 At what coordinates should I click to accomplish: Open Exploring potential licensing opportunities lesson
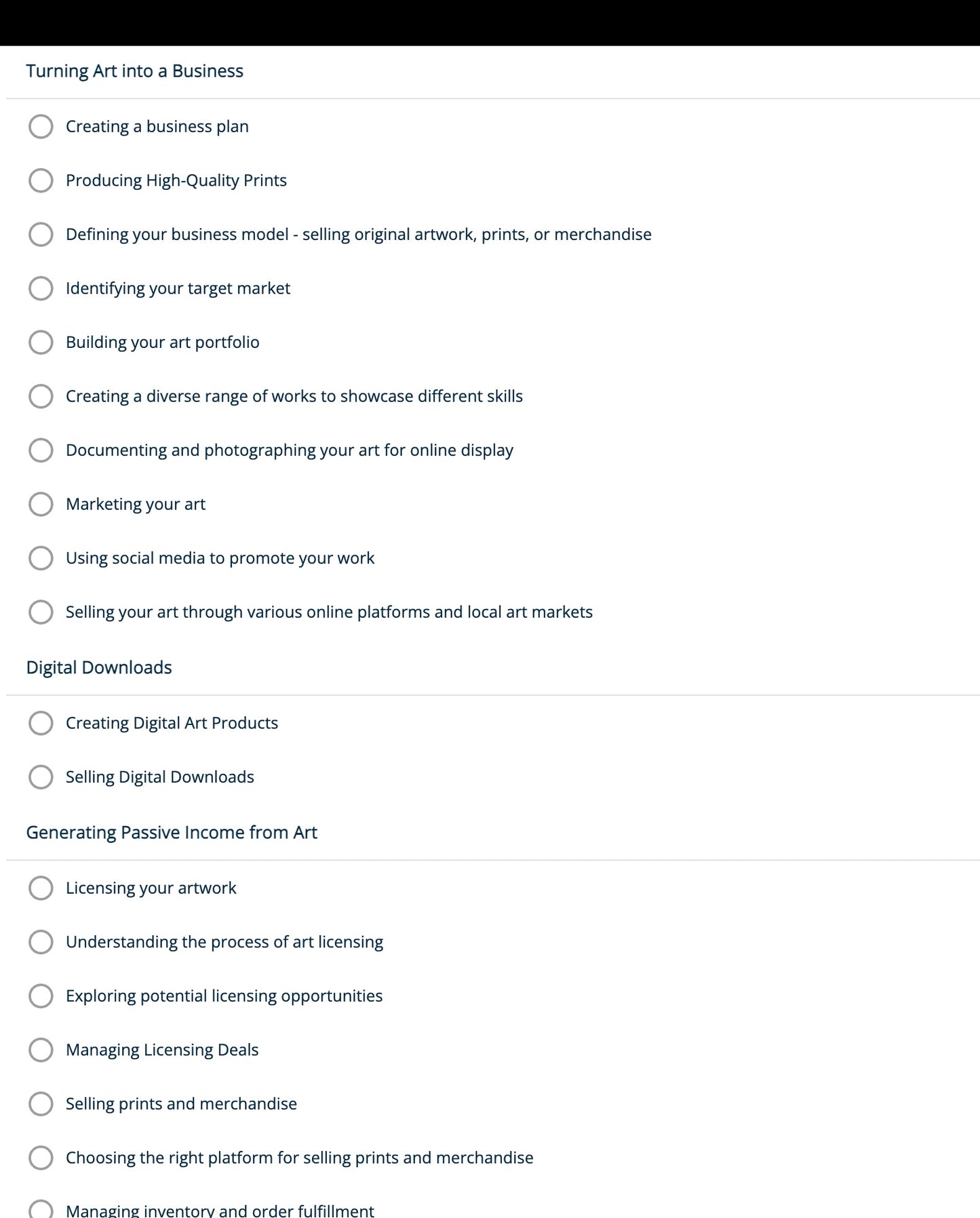[x=224, y=996]
